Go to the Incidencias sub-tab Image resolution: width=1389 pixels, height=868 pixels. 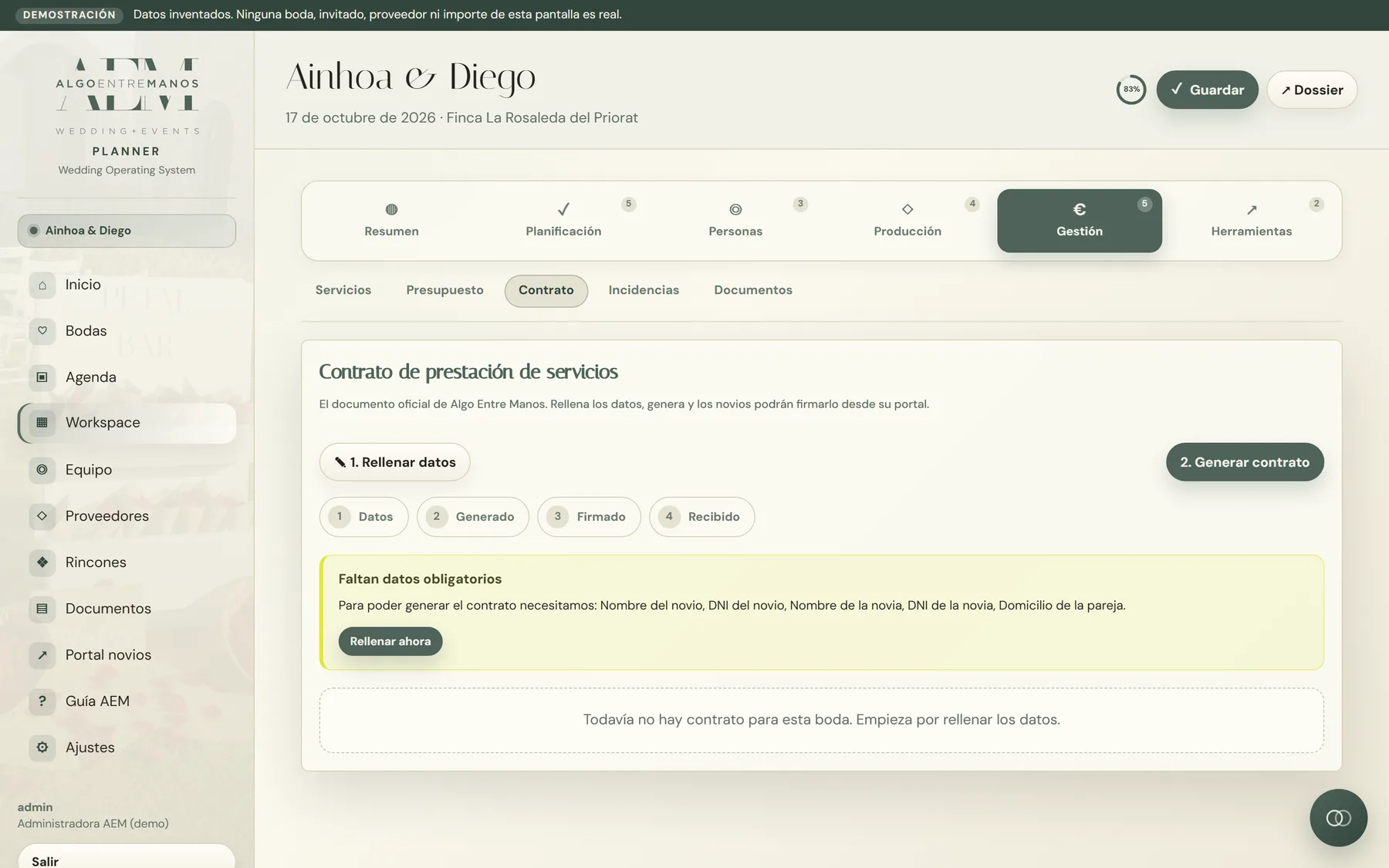(644, 290)
